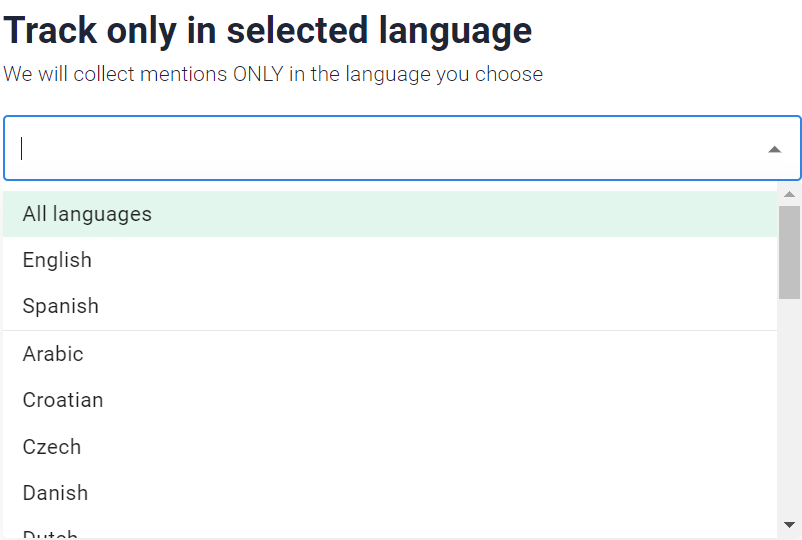Click the description text under the heading
Image resolution: width=802 pixels, height=540 pixels.
(x=273, y=74)
